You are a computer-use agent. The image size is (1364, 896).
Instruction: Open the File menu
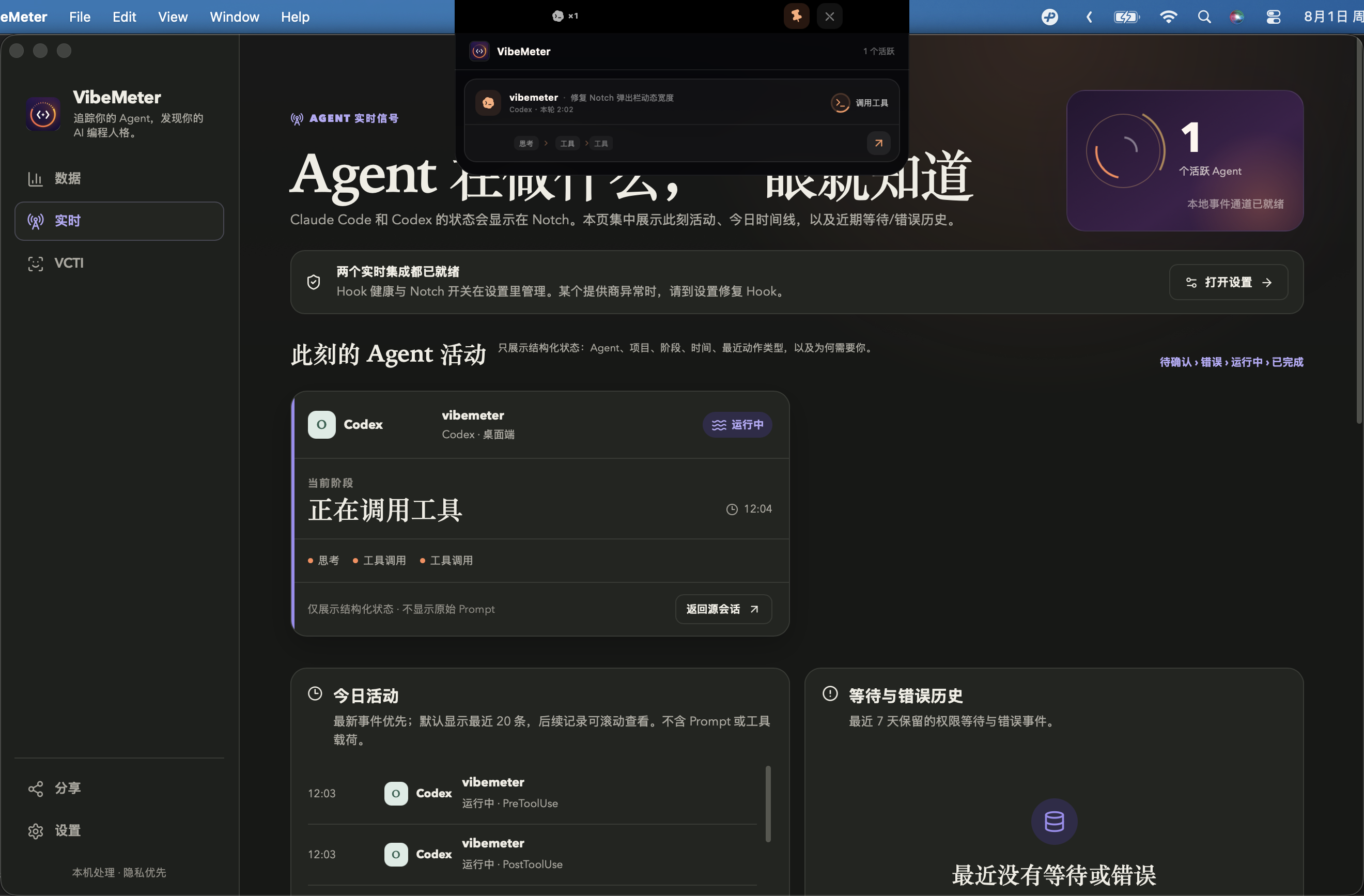80,17
